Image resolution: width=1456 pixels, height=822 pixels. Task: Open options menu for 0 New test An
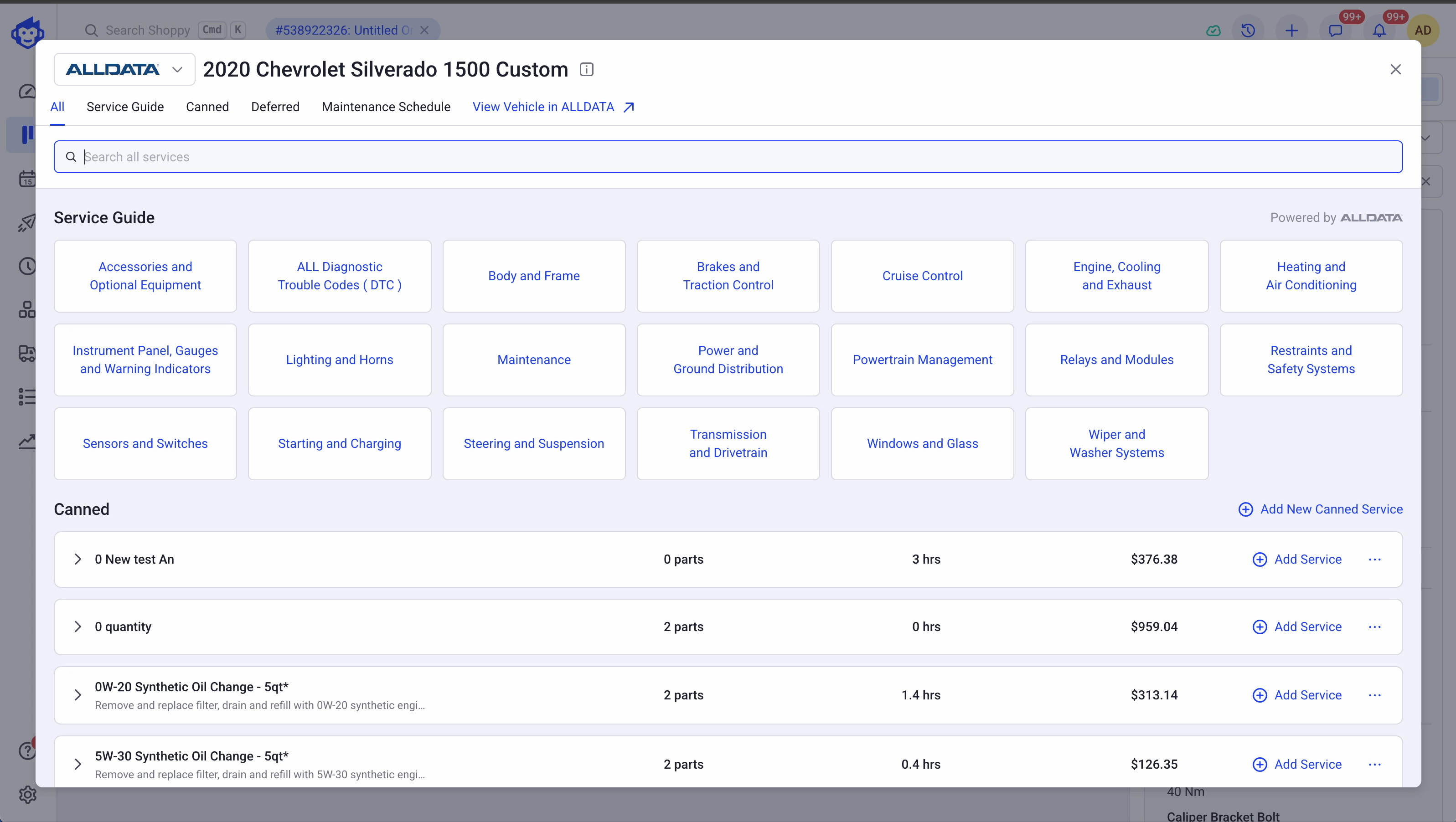click(1374, 559)
